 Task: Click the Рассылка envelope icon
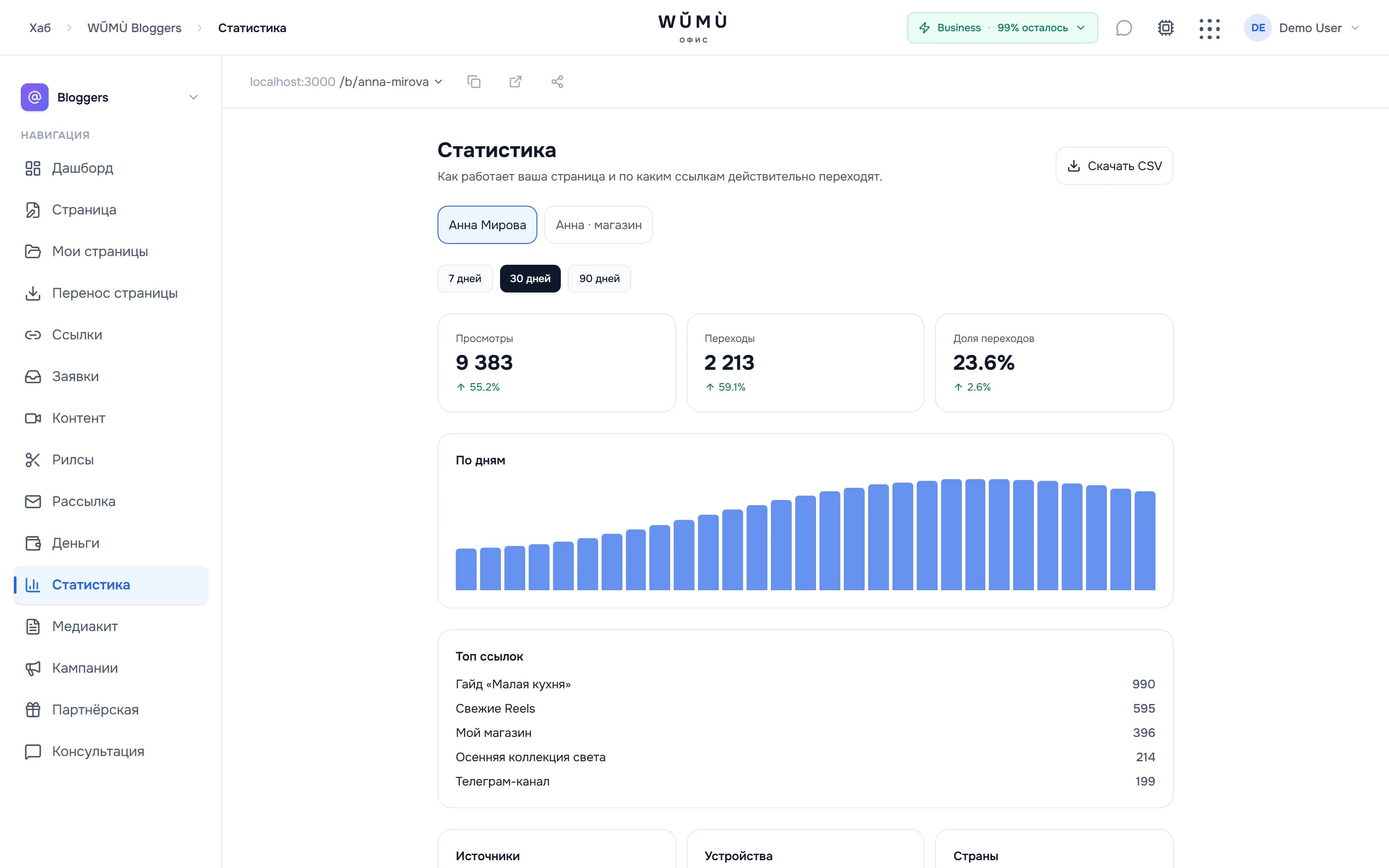coord(33,502)
